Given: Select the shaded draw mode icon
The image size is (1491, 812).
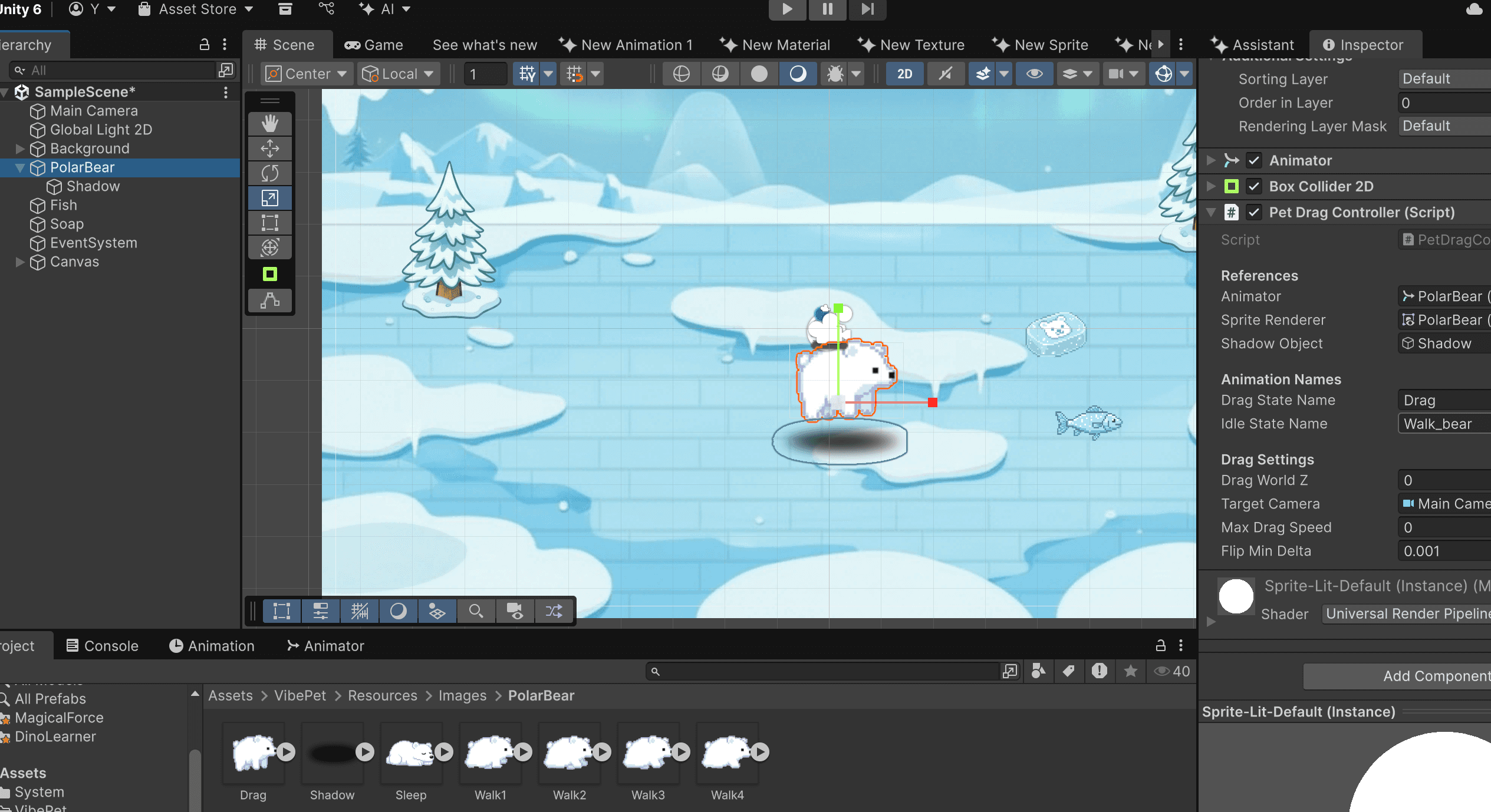Looking at the screenshot, I should [x=798, y=74].
